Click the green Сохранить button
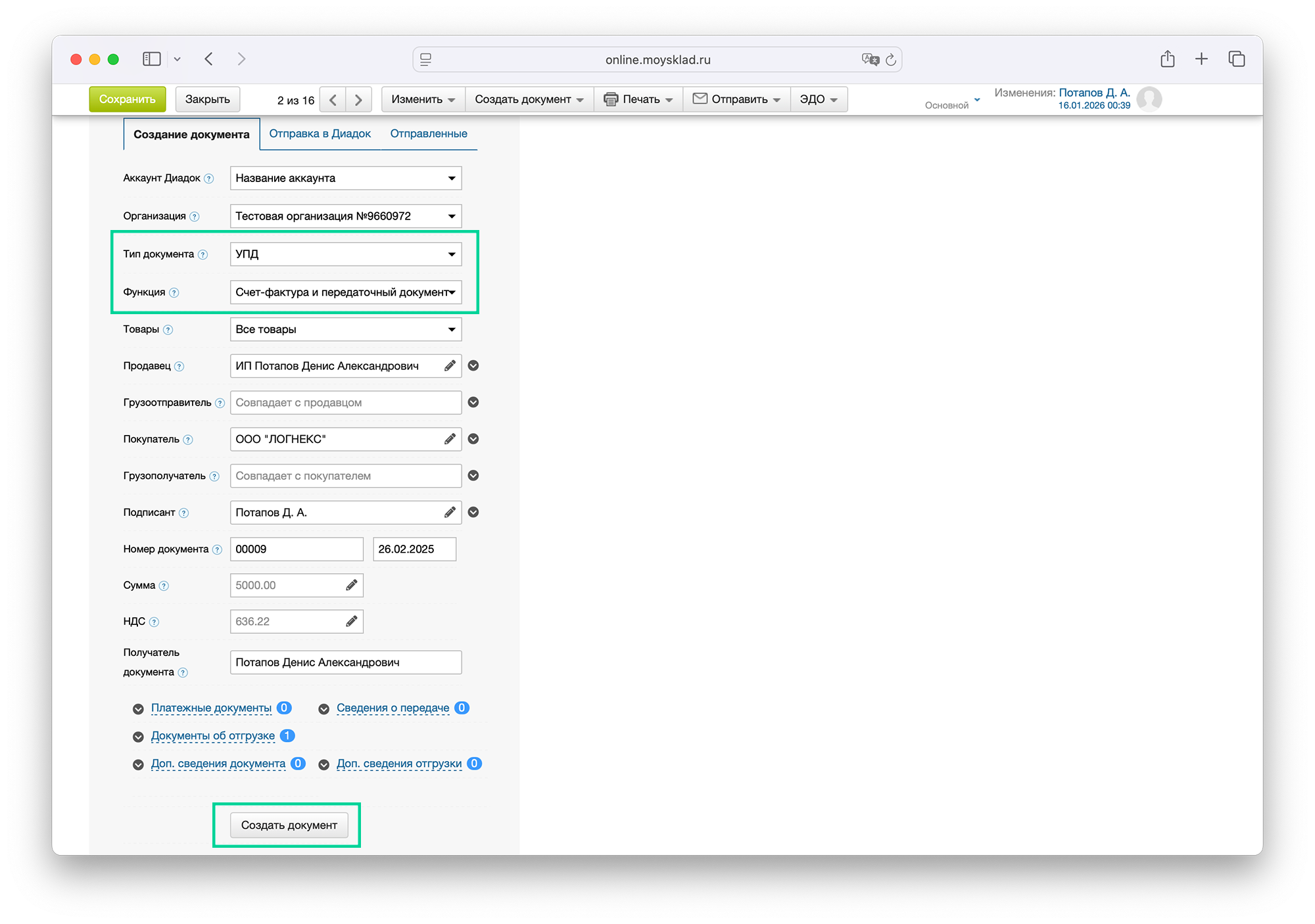 [x=128, y=99]
